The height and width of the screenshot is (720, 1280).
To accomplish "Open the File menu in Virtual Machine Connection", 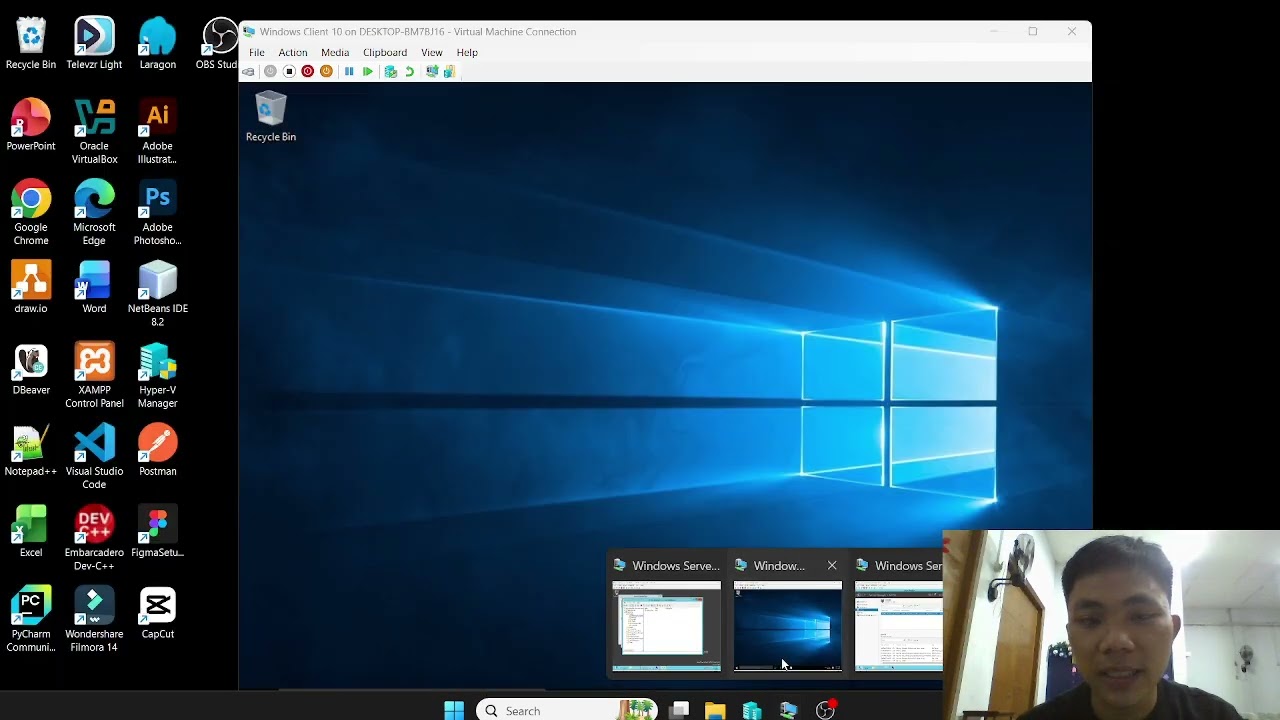I will pos(257,52).
